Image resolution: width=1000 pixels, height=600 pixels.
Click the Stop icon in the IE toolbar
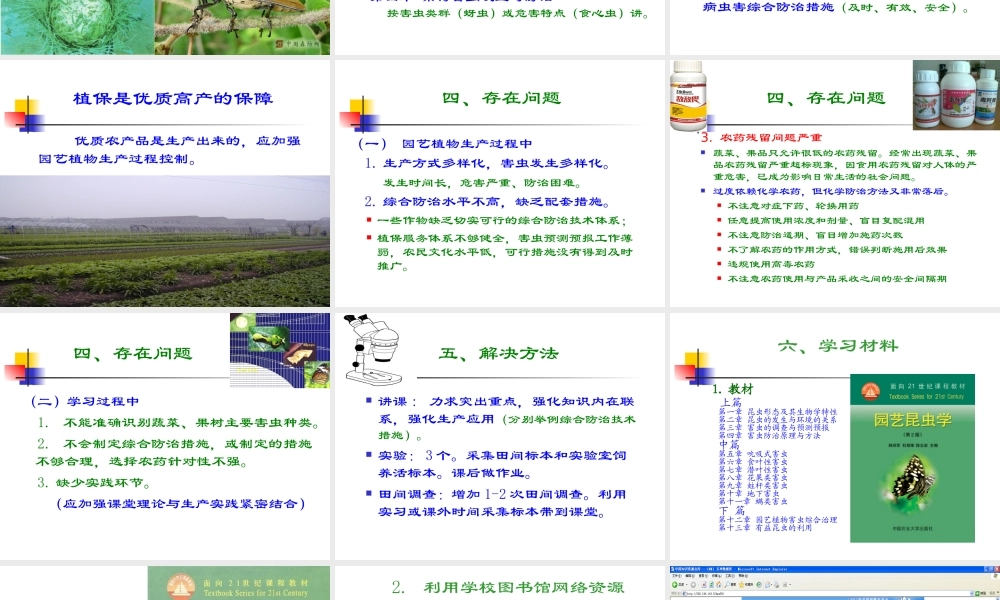(x=703, y=585)
